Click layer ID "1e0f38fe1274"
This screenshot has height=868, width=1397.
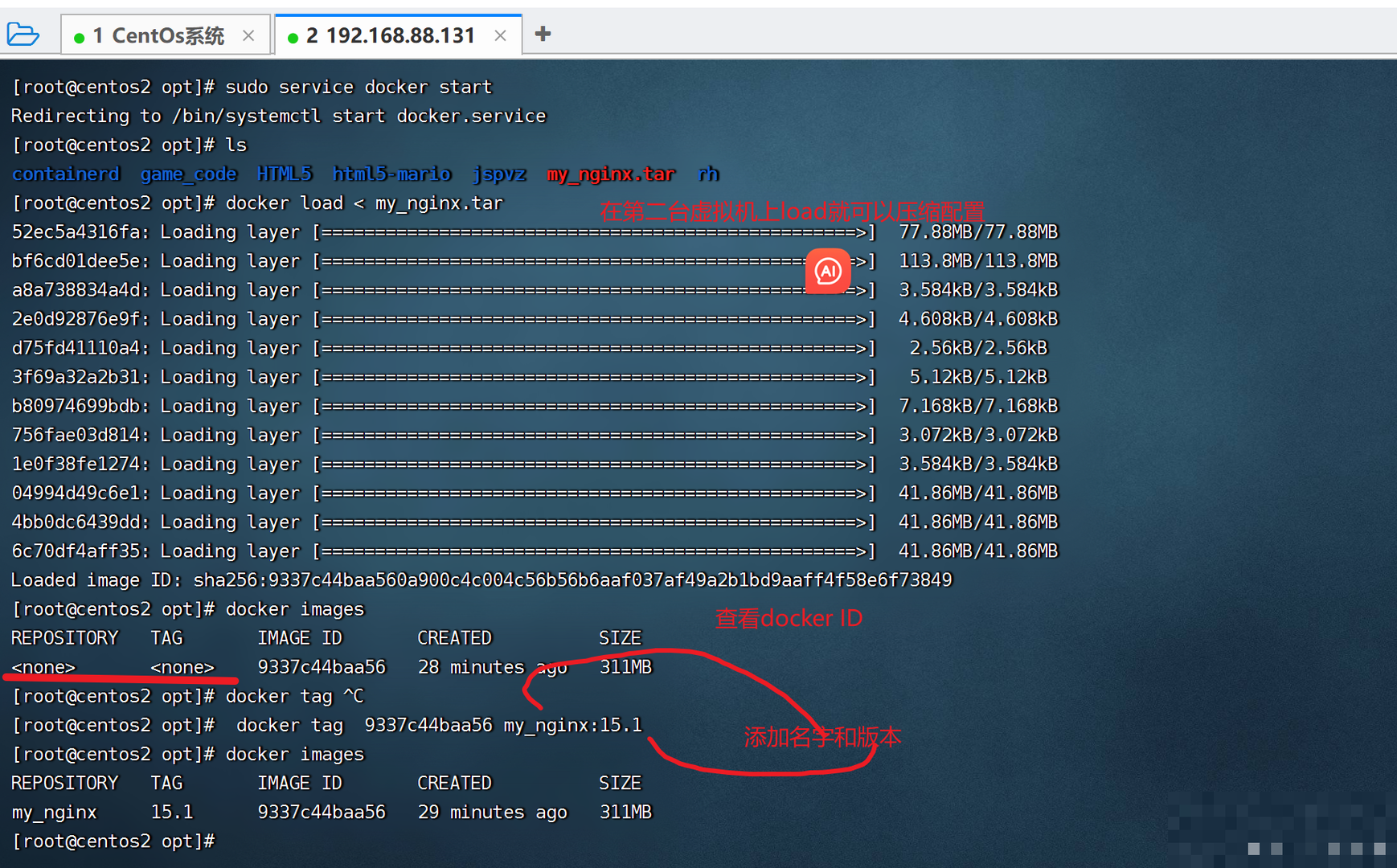pyautogui.click(x=76, y=464)
